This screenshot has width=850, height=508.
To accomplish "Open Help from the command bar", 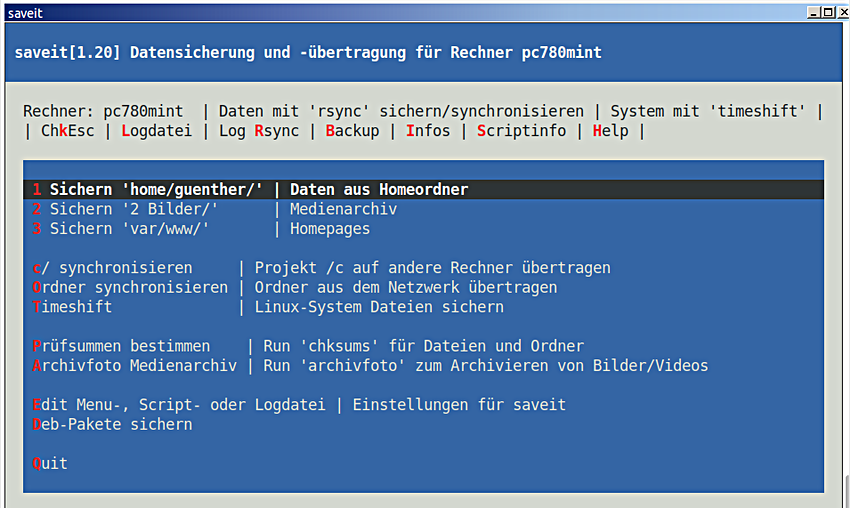I will click(x=610, y=131).
